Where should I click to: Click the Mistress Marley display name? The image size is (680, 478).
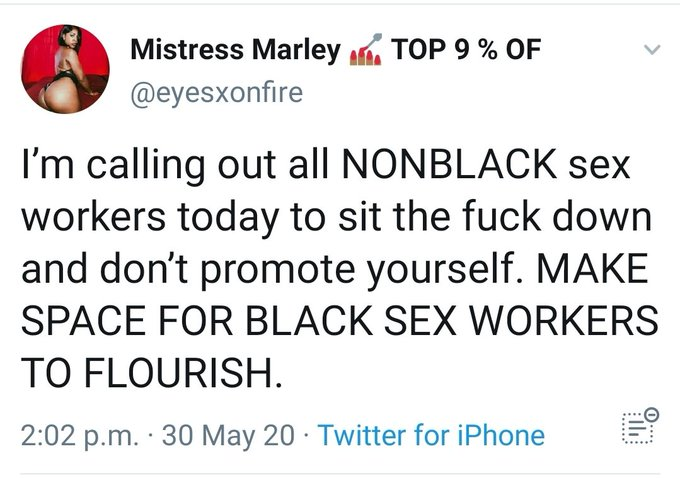[x=235, y=49]
